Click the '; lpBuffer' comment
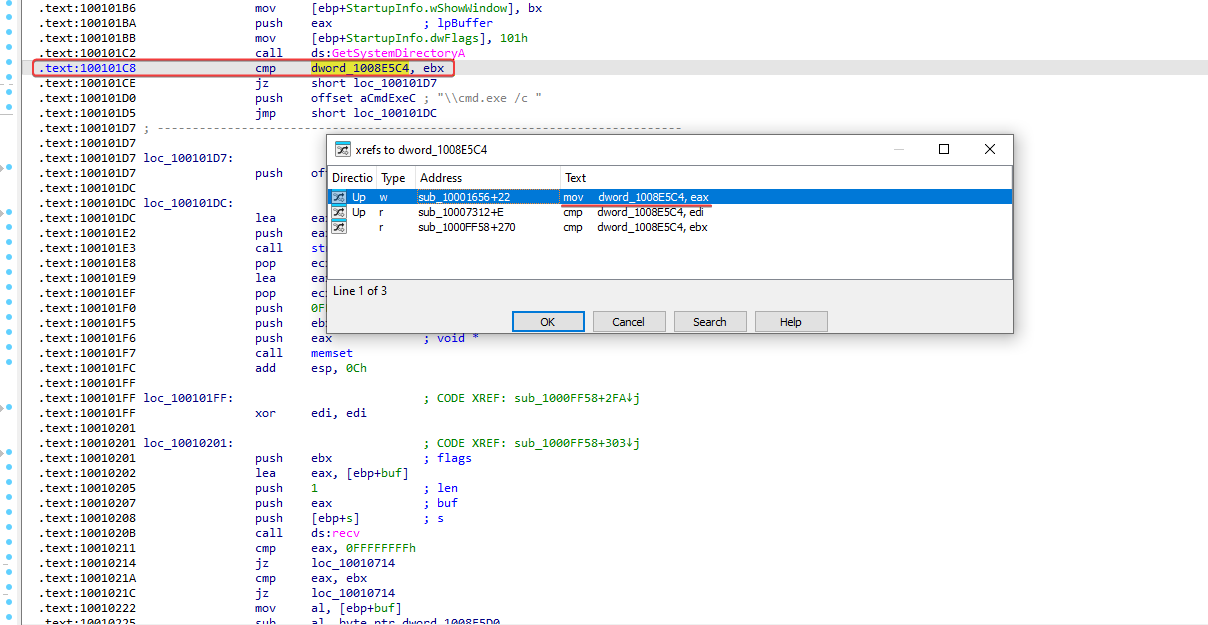Viewport: 1208px width, 625px height. pos(458,23)
